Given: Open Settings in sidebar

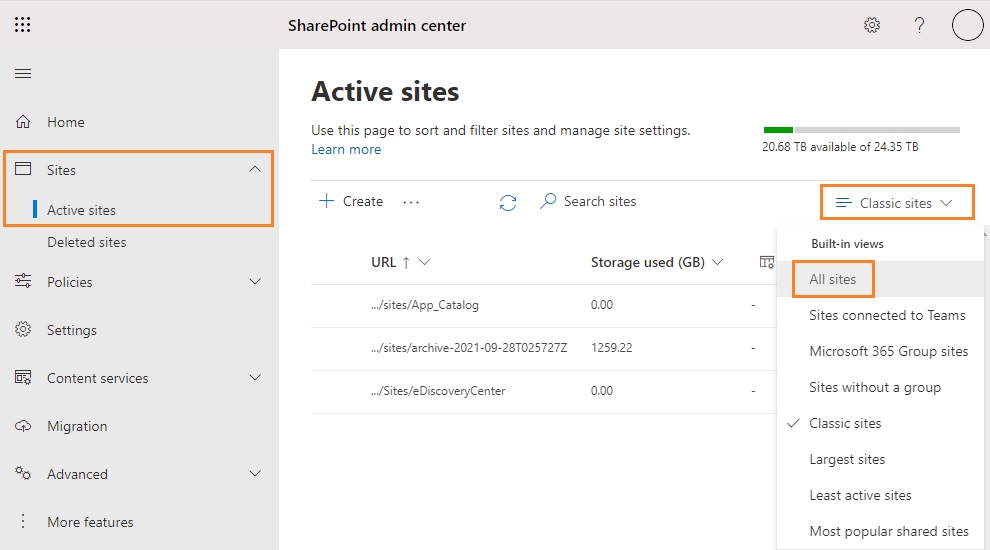Looking at the screenshot, I should tap(72, 330).
